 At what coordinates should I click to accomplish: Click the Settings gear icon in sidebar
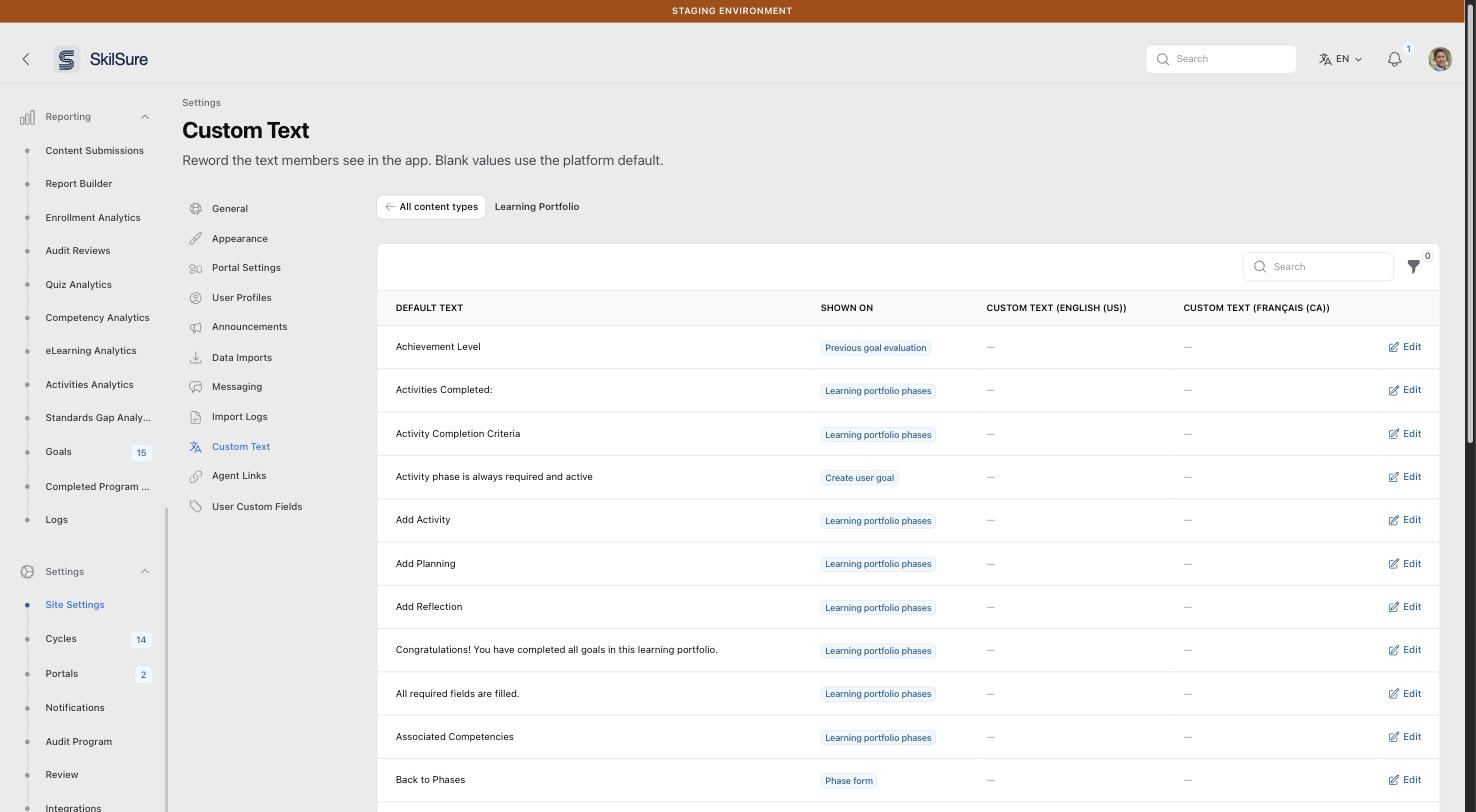[x=27, y=572]
